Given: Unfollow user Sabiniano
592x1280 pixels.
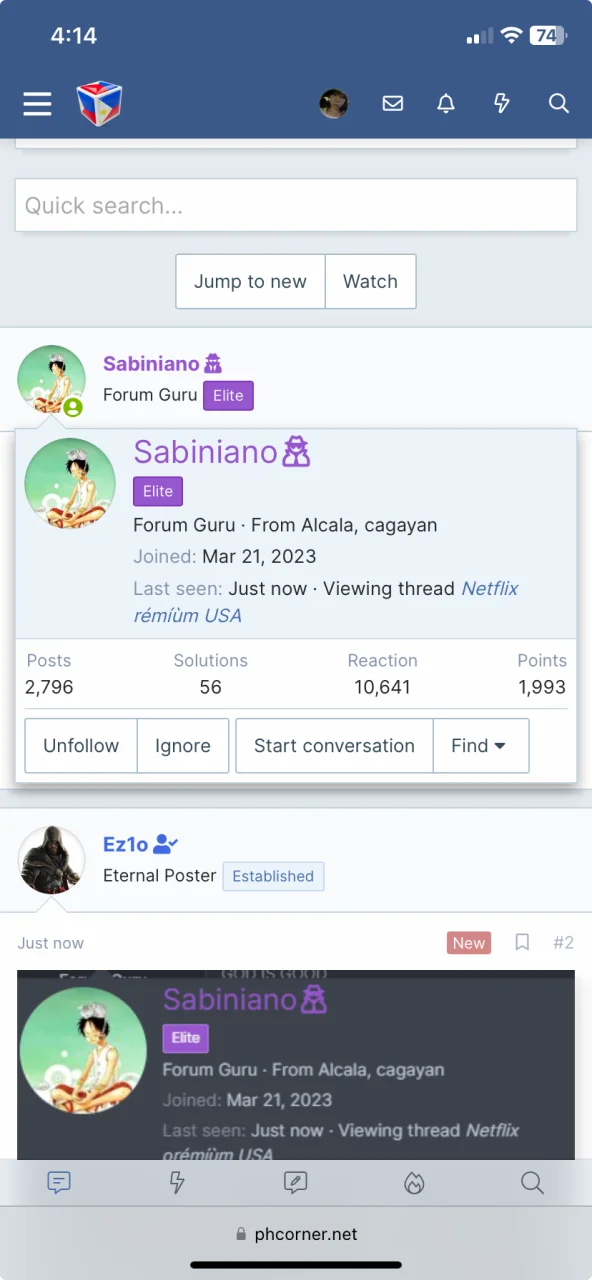Looking at the screenshot, I should (81, 746).
